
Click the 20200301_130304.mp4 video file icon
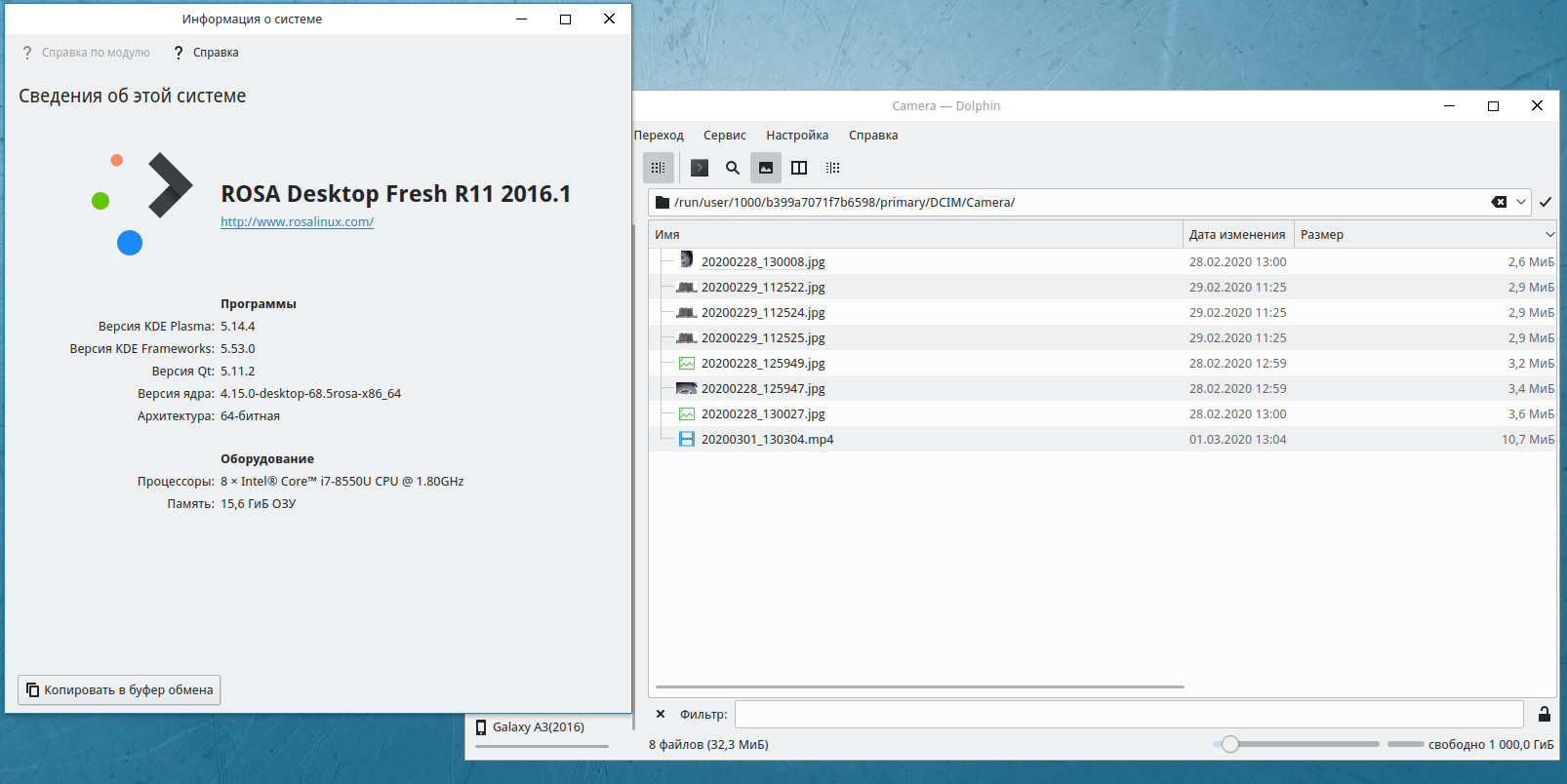pos(687,440)
